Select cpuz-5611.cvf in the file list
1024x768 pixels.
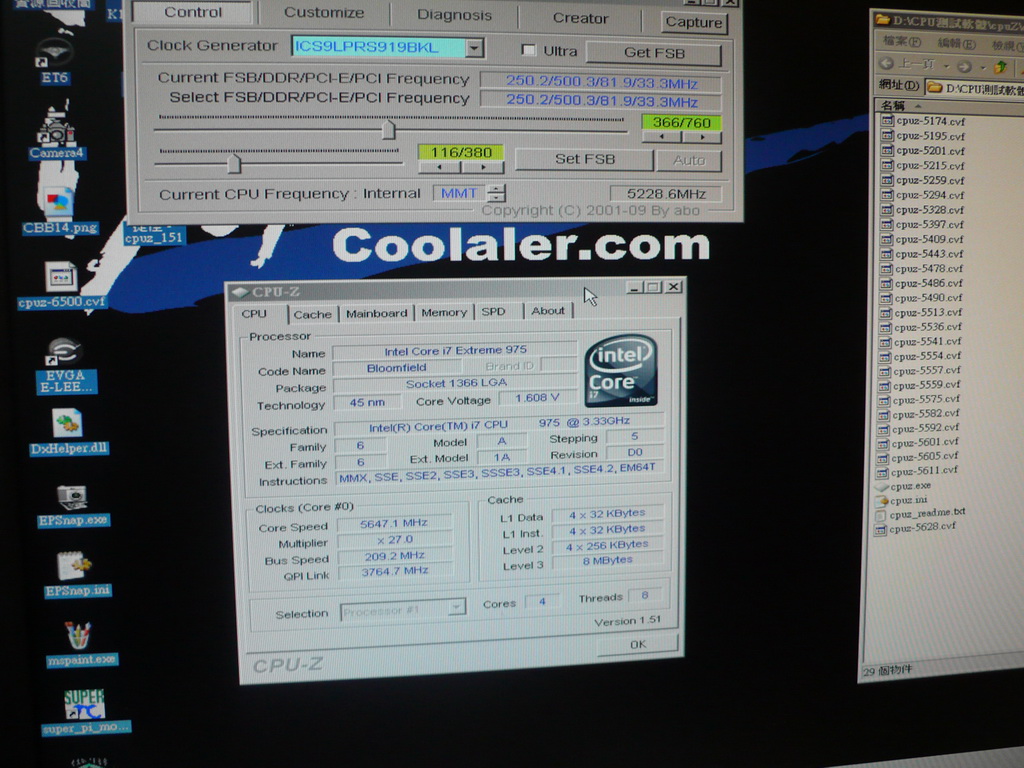point(917,471)
